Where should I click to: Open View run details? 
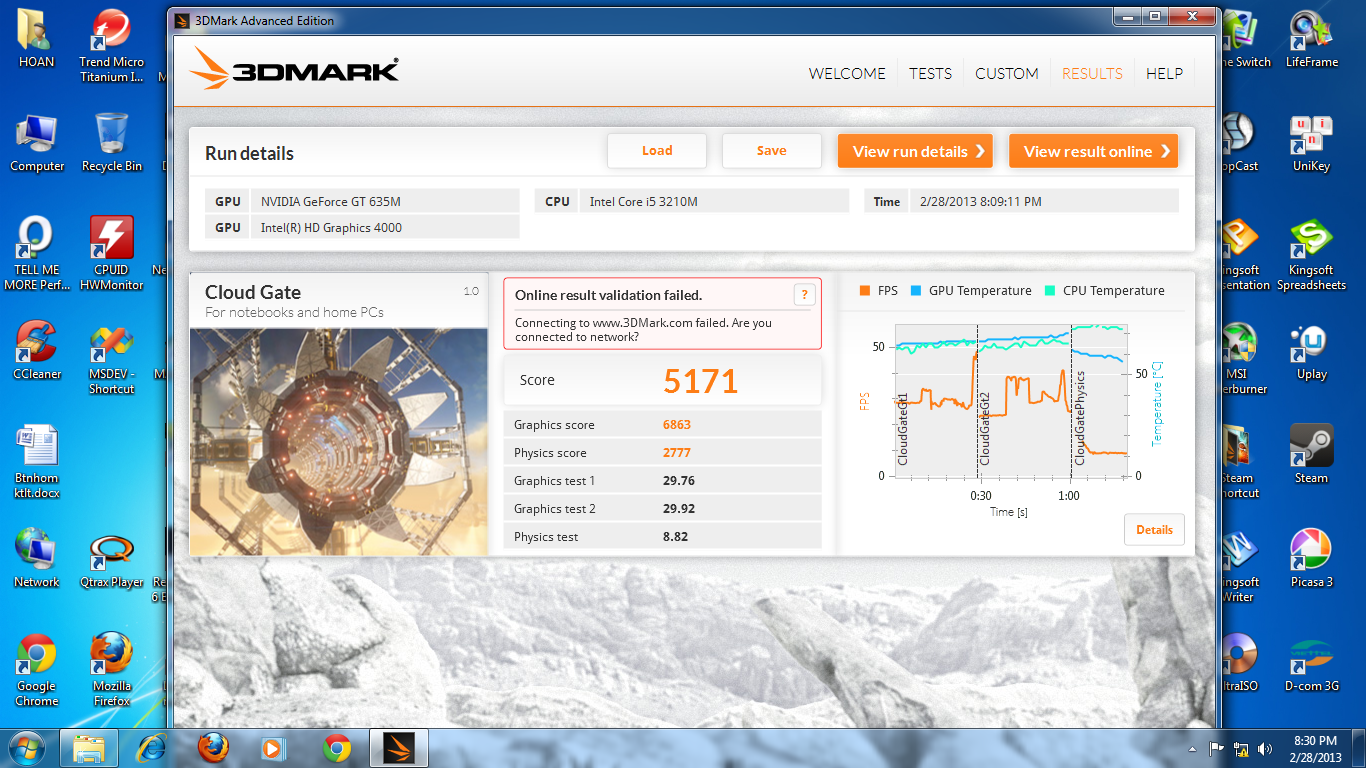[x=915, y=151]
